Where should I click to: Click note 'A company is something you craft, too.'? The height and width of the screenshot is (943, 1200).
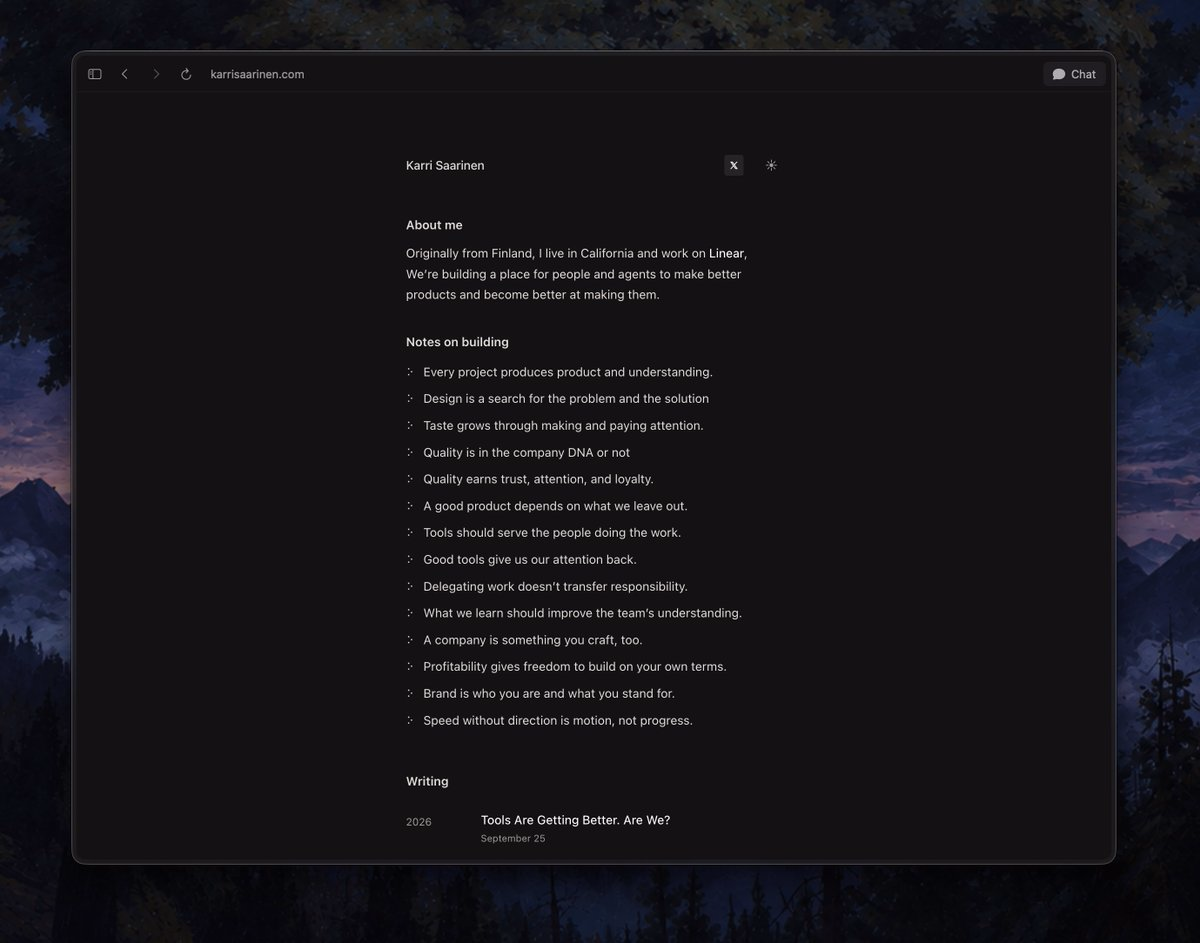pos(533,640)
